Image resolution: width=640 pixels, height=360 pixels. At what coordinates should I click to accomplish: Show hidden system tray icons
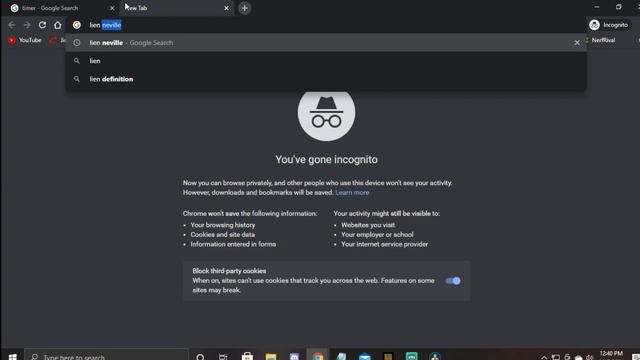tap(544, 357)
